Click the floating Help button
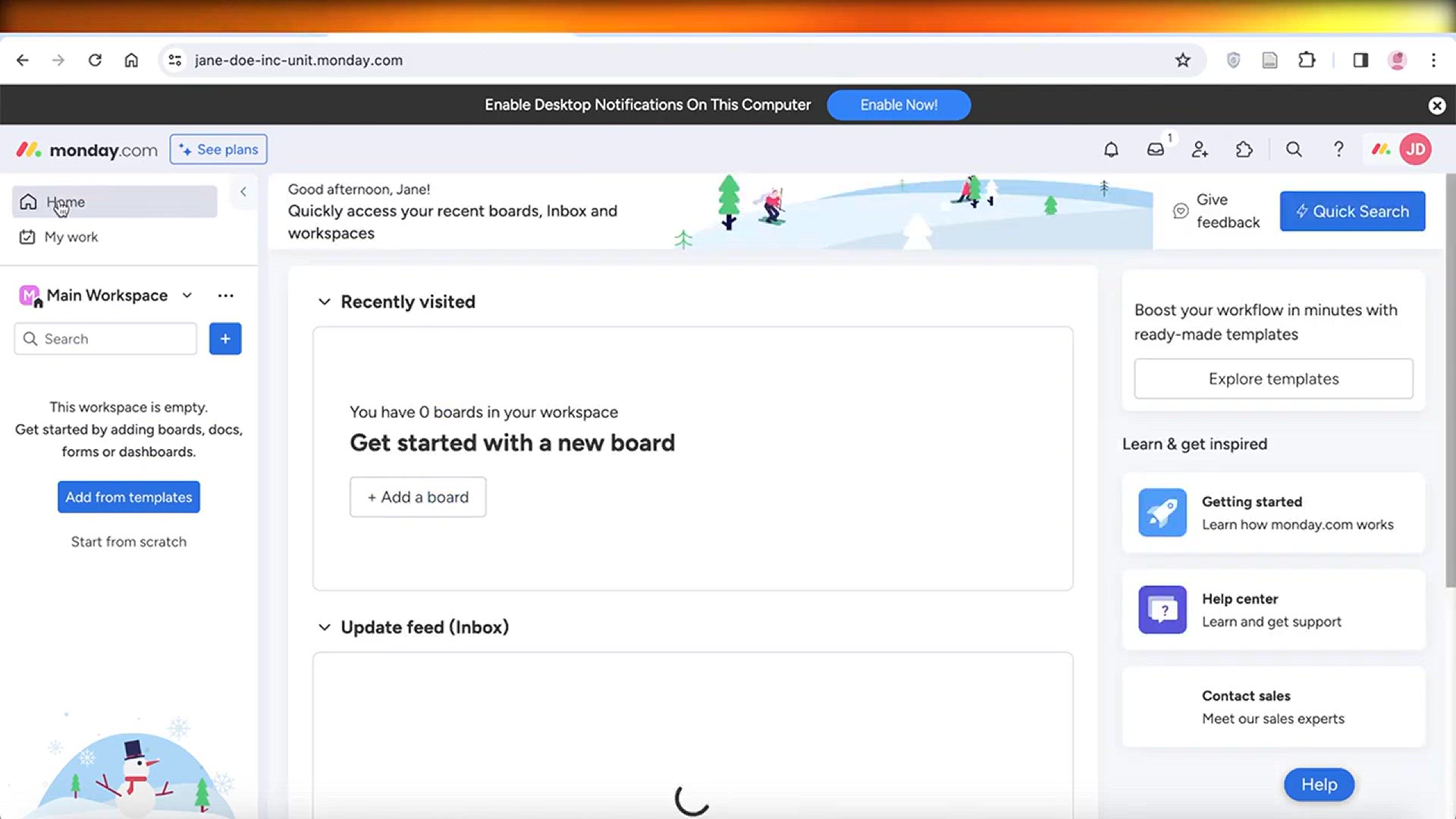 (1319, 785)
